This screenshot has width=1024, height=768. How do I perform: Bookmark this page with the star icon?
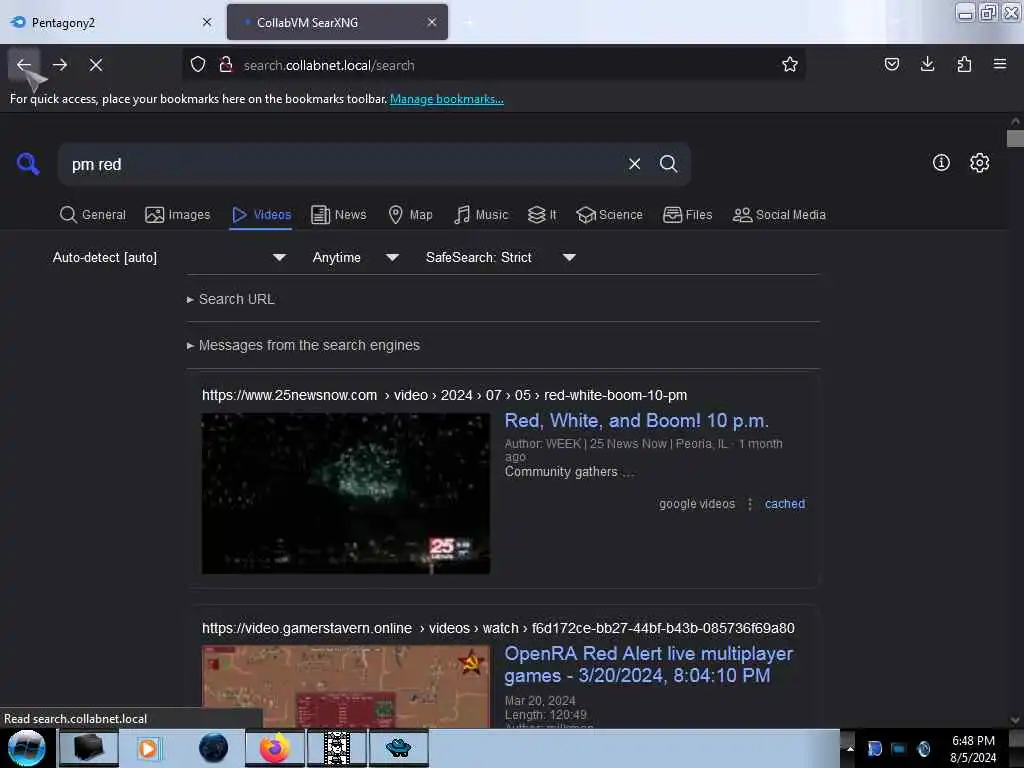coord(790,65)
